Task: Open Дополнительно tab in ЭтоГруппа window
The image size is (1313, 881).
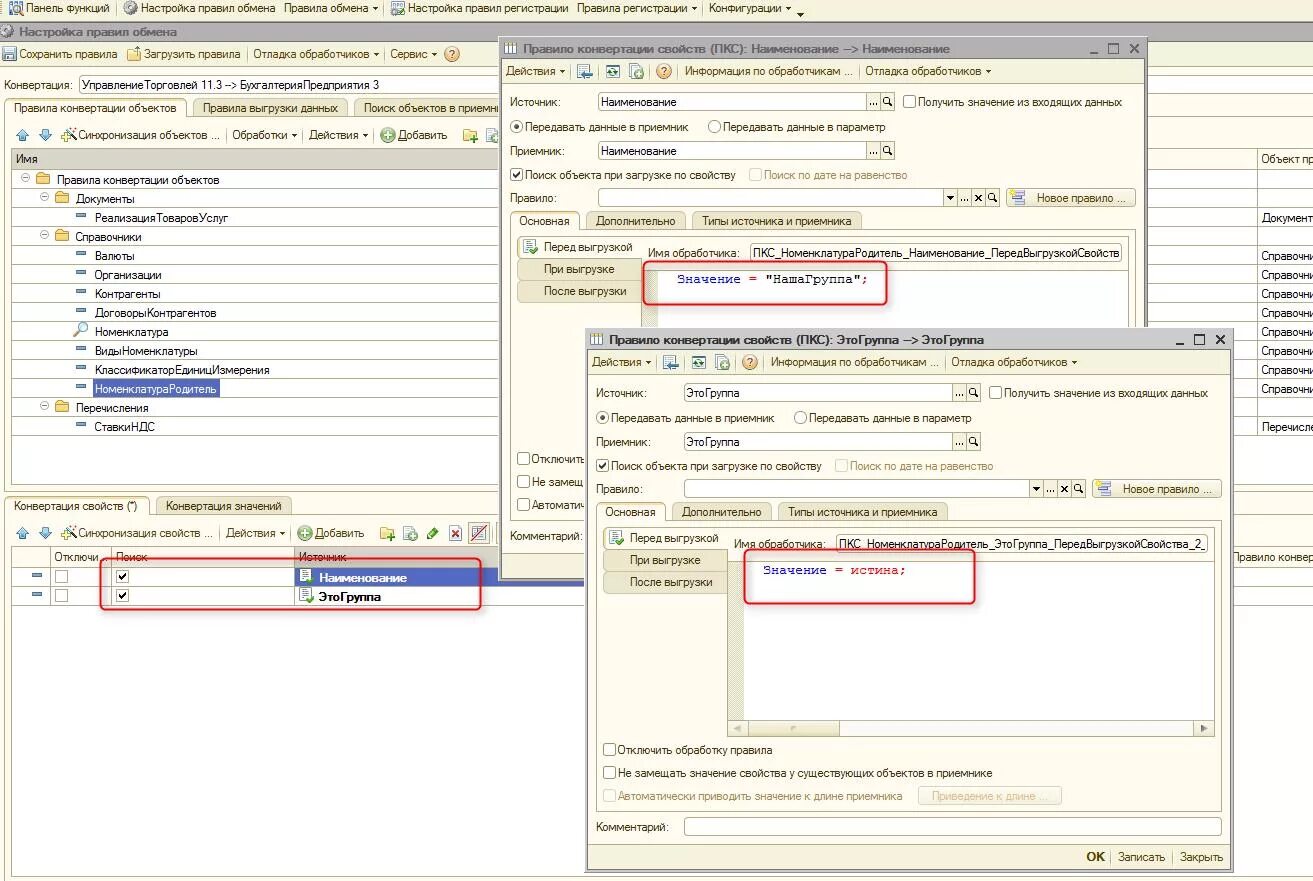Action: point(721,512)
